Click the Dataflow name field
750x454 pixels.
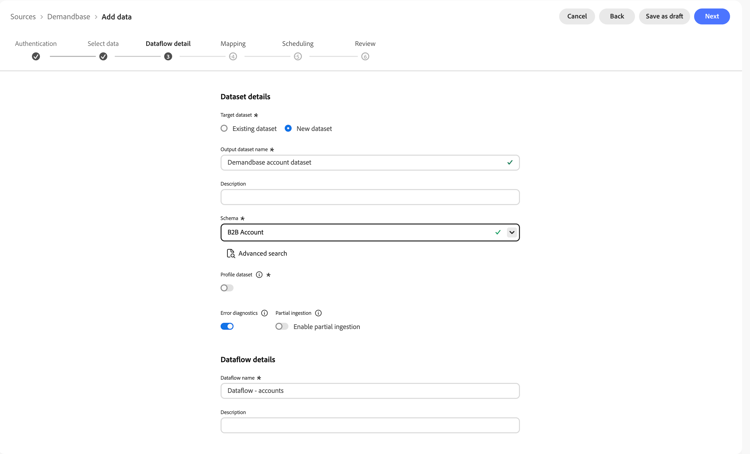pyautogui.click(x=370, y=391)
